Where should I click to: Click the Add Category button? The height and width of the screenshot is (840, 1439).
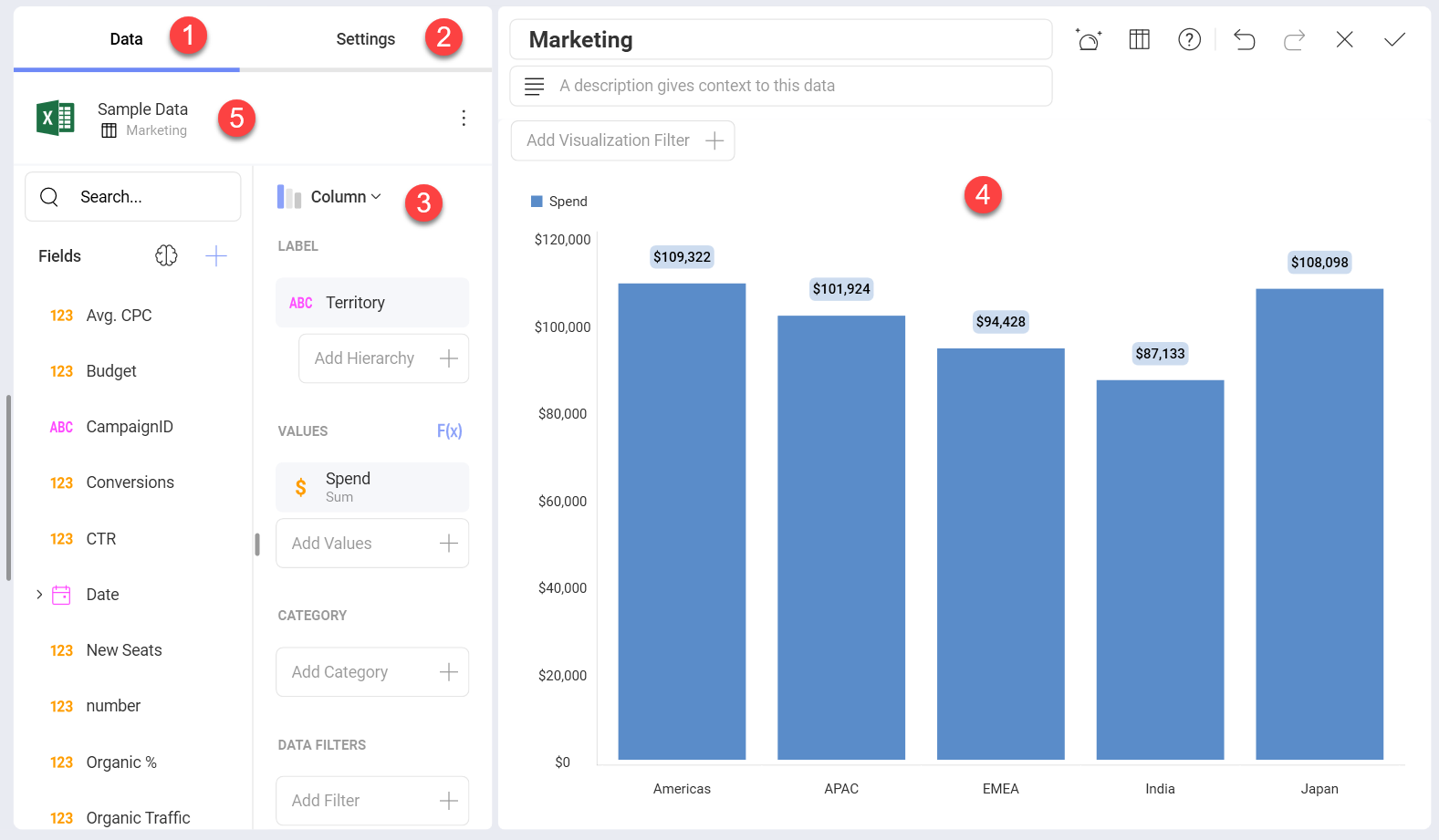(x=372, y=672)
